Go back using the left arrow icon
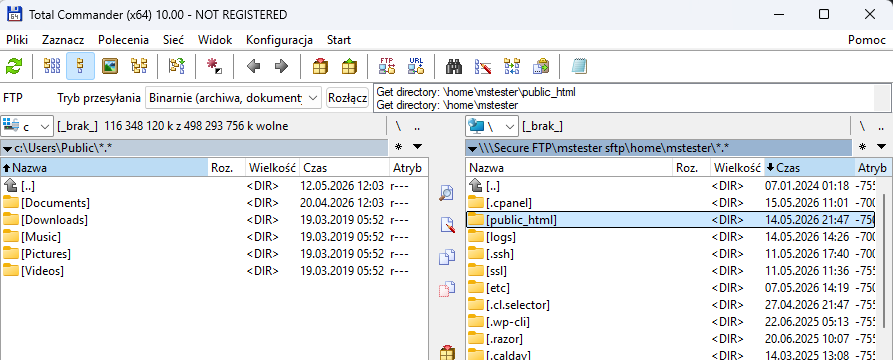This screenshot has width=893, height=360. 253,66
